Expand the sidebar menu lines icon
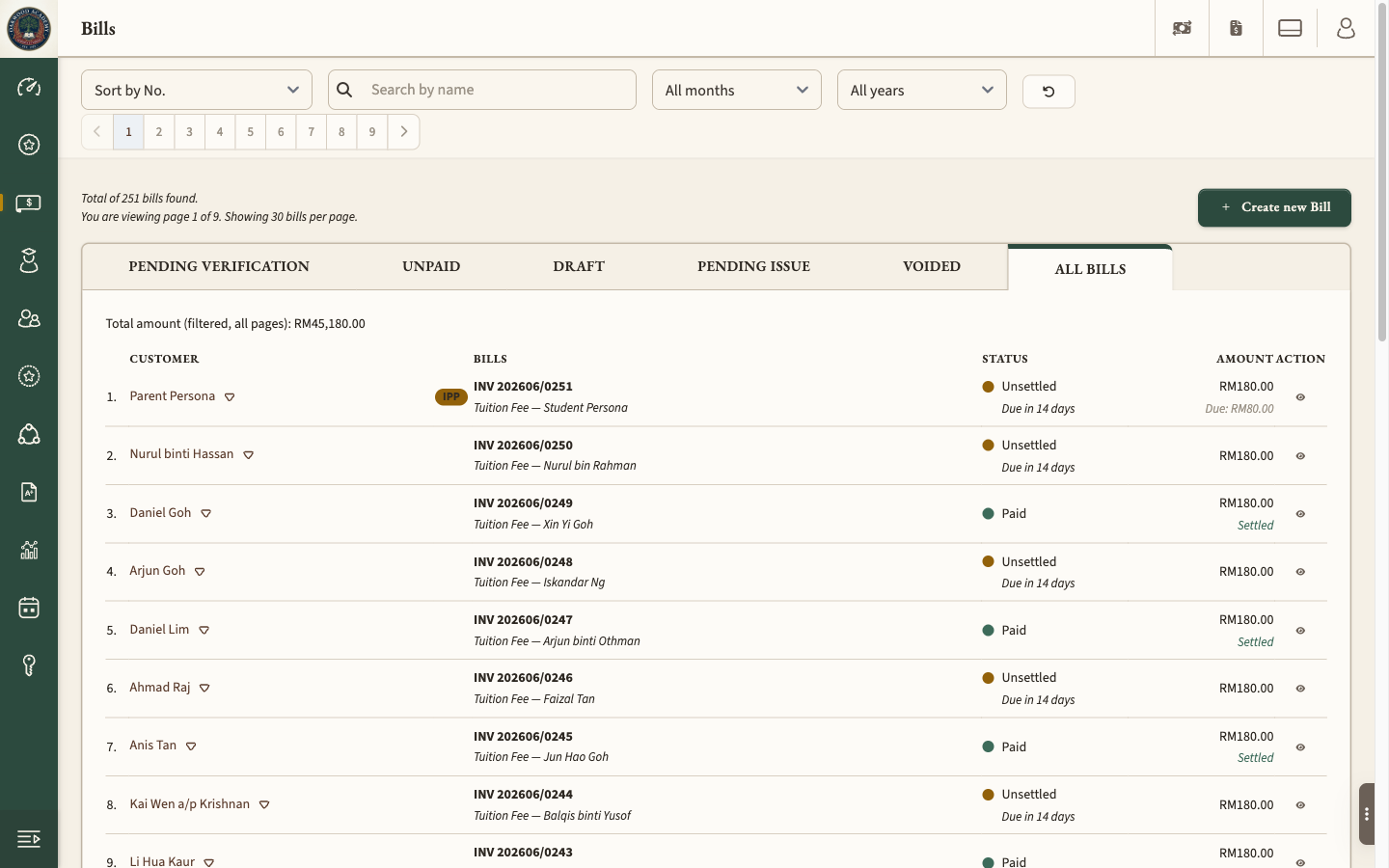Screen dimensions: 1389x868 [x=29, y=839]
